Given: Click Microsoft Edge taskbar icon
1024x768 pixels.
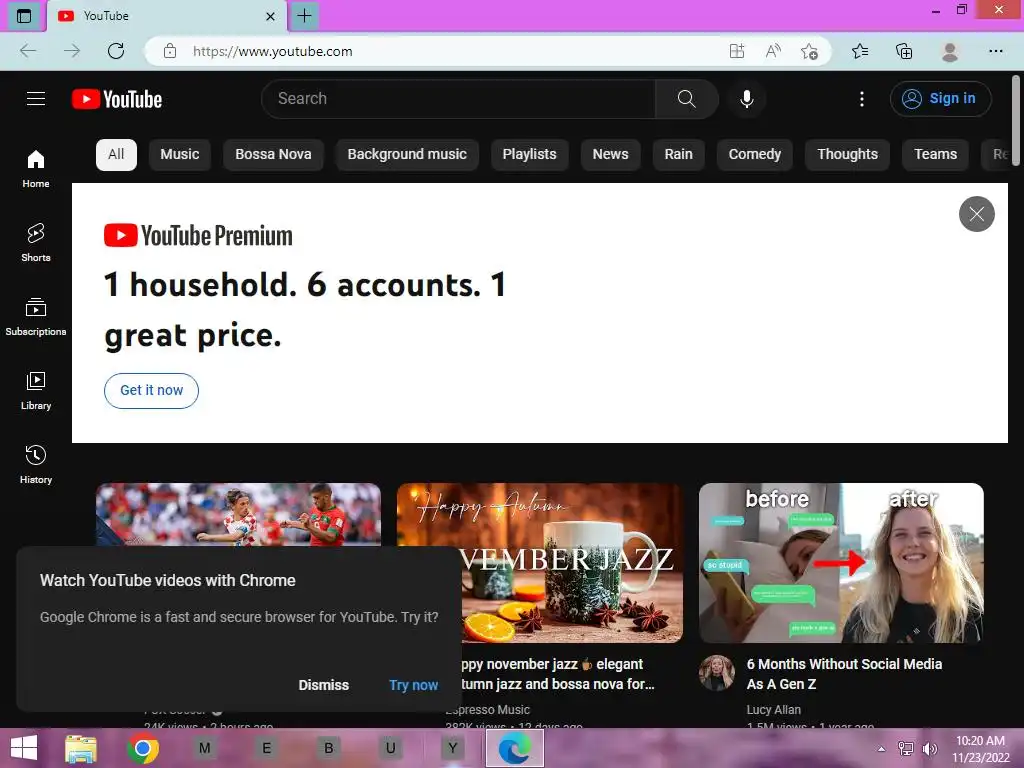Looking at the screenshot, I should pos(515,748).
